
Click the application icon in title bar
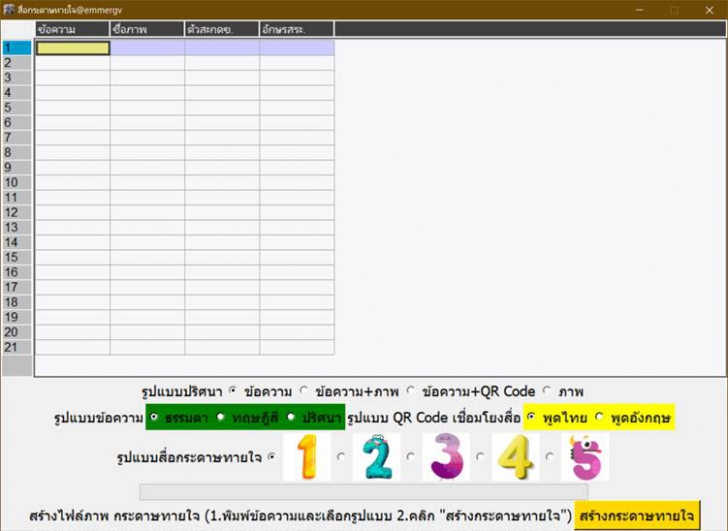pyautogui.click(x=9, y=9)
